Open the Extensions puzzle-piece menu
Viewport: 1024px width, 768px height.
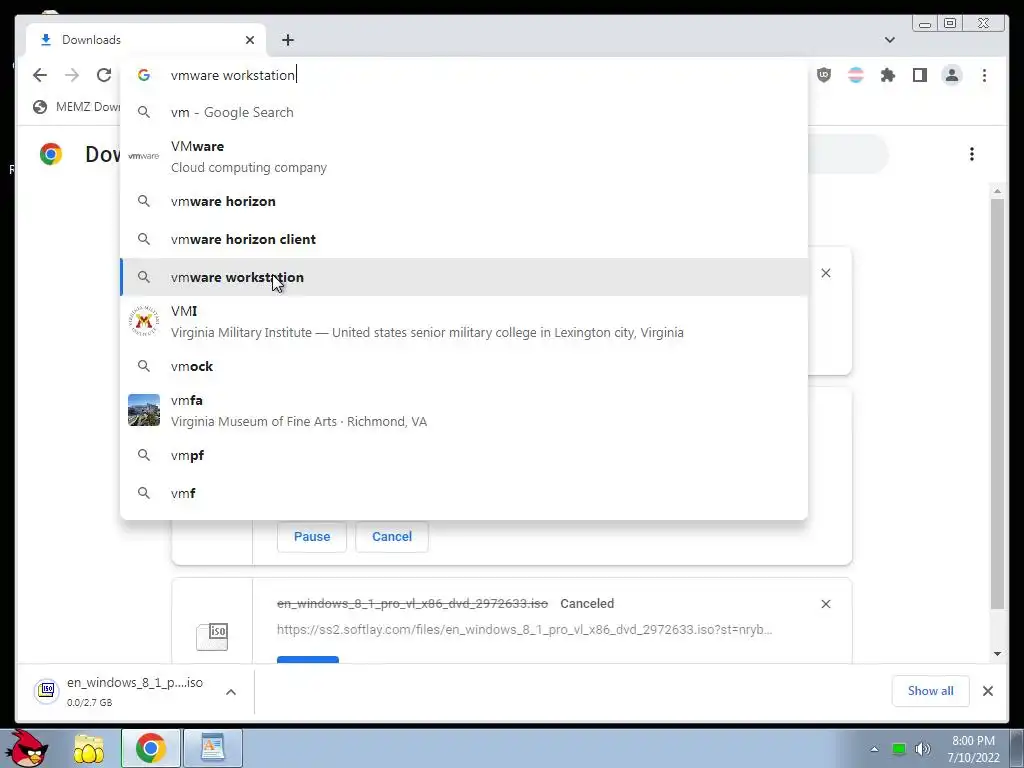(x=888, y=75)
